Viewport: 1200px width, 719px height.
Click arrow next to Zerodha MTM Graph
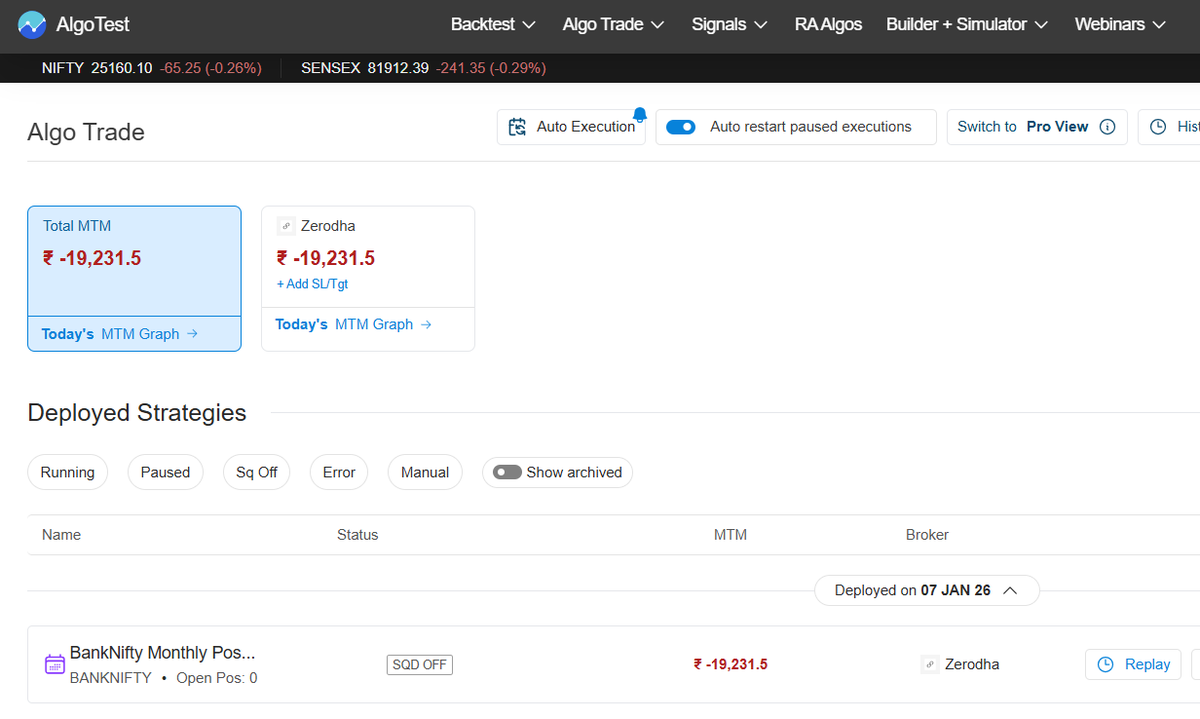[426, 324]
